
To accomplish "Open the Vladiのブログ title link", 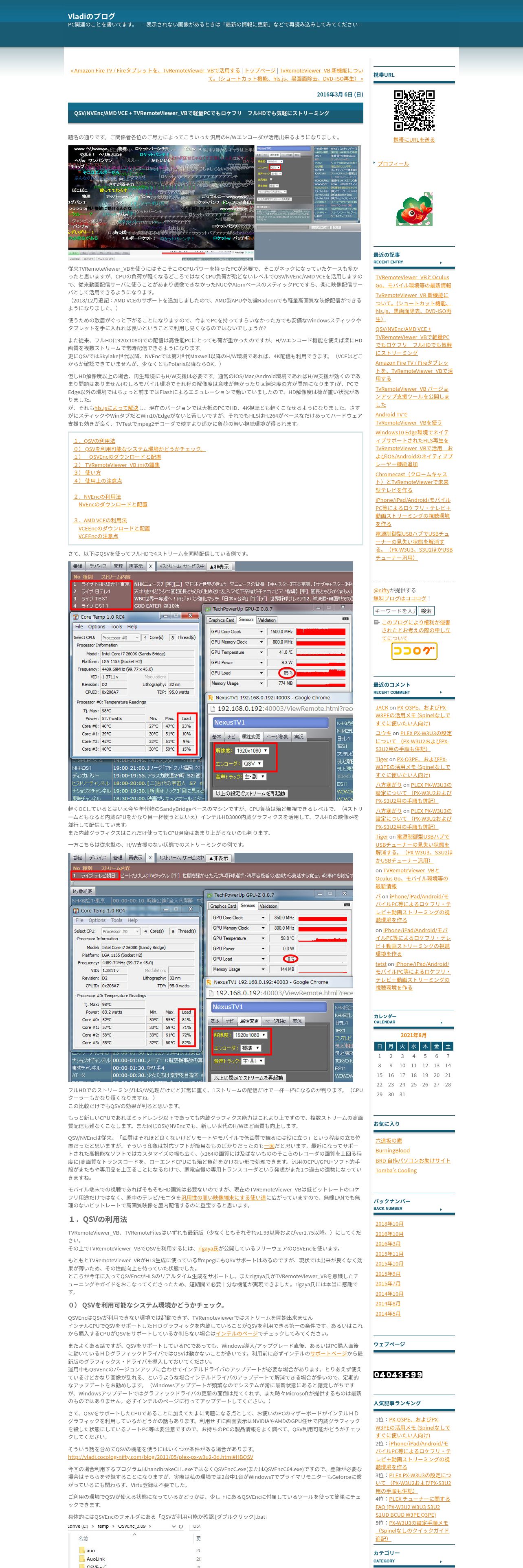I will coord(91,16).
